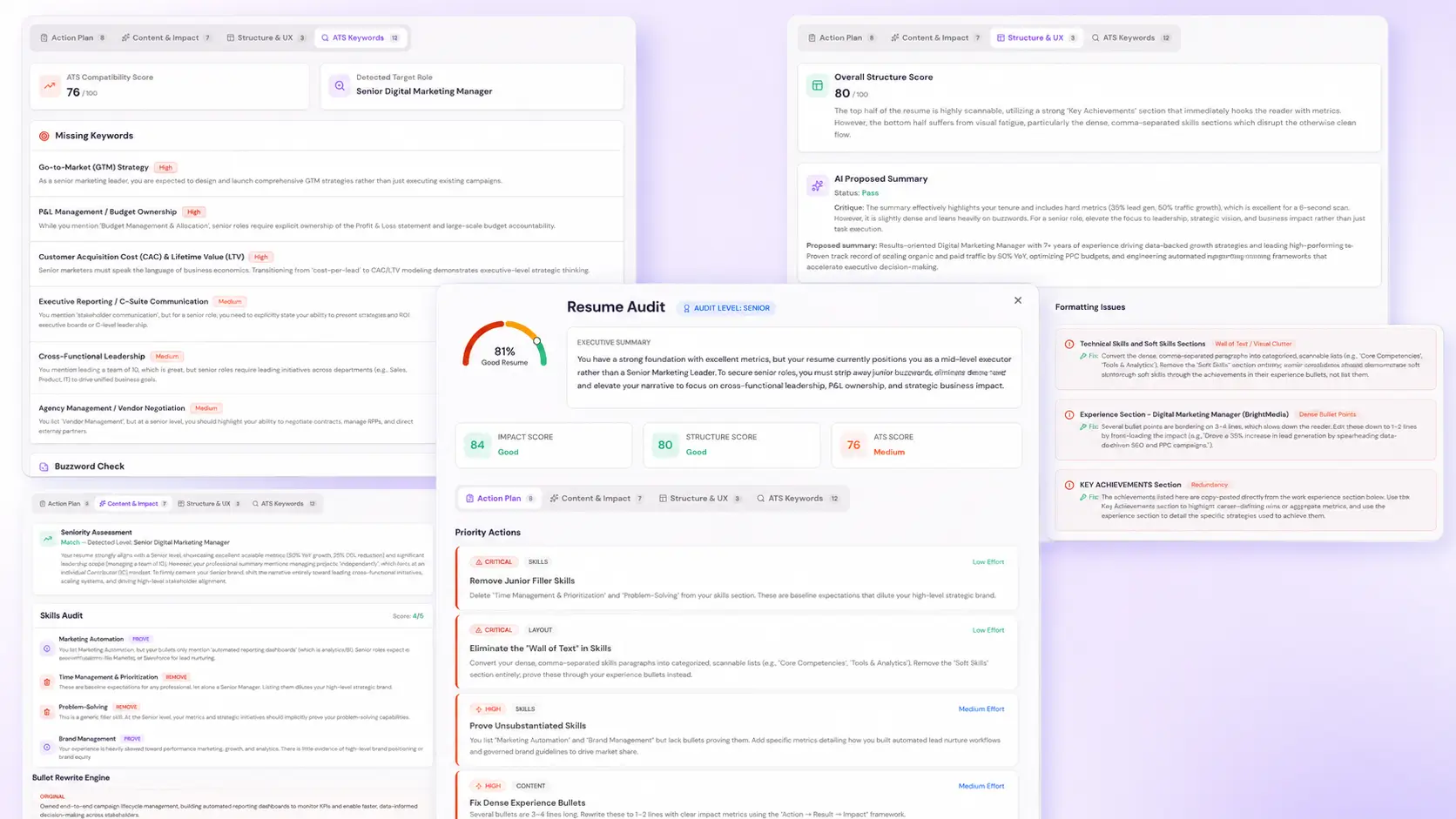This screenshot has width=1456, height=819.
Task: Click the Agency Management / Vendor Negotiation keyword
Action: (x=233, y=419)
